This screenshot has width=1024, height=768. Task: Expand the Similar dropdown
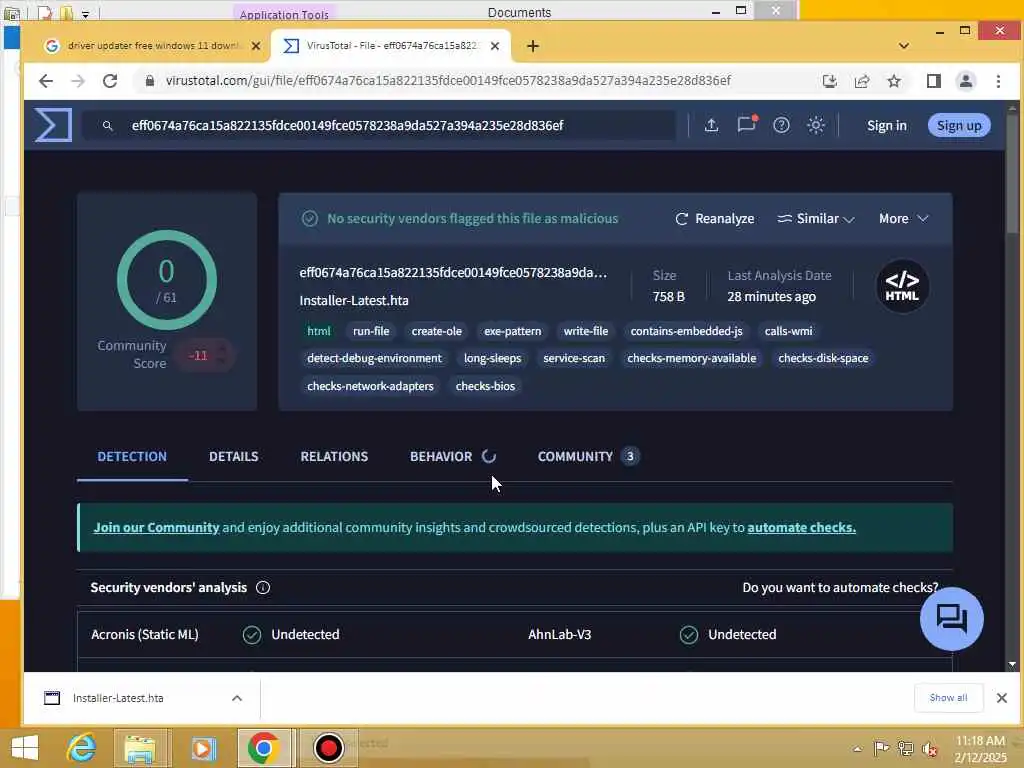[816, 219]
